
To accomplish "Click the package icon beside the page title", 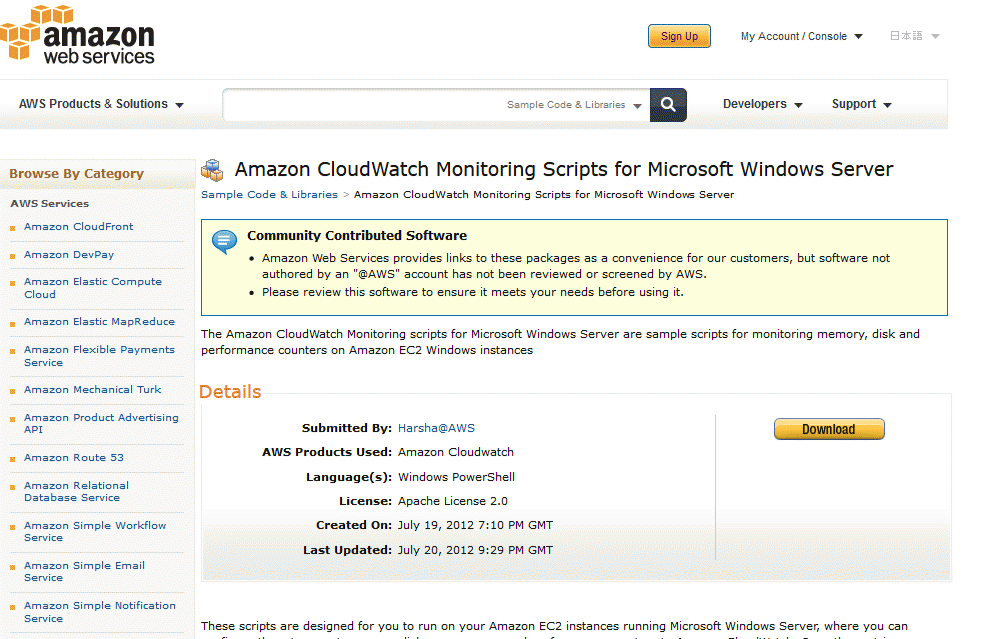I will tap(212, 170).
